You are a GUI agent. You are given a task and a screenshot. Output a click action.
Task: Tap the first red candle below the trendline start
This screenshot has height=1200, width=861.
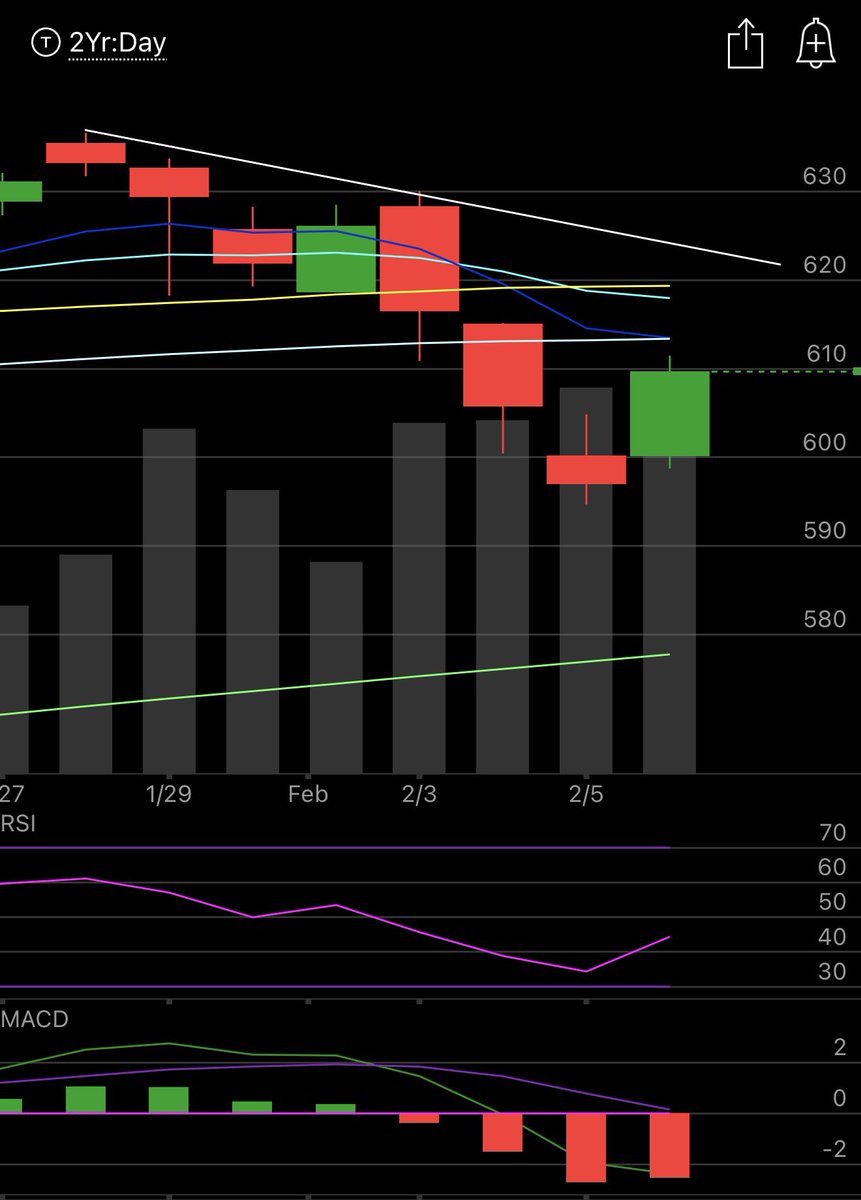(86, 153)
